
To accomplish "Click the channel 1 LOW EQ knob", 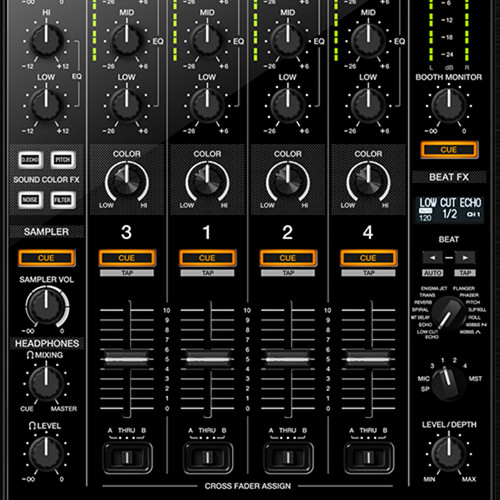I will tap(207, 105).
